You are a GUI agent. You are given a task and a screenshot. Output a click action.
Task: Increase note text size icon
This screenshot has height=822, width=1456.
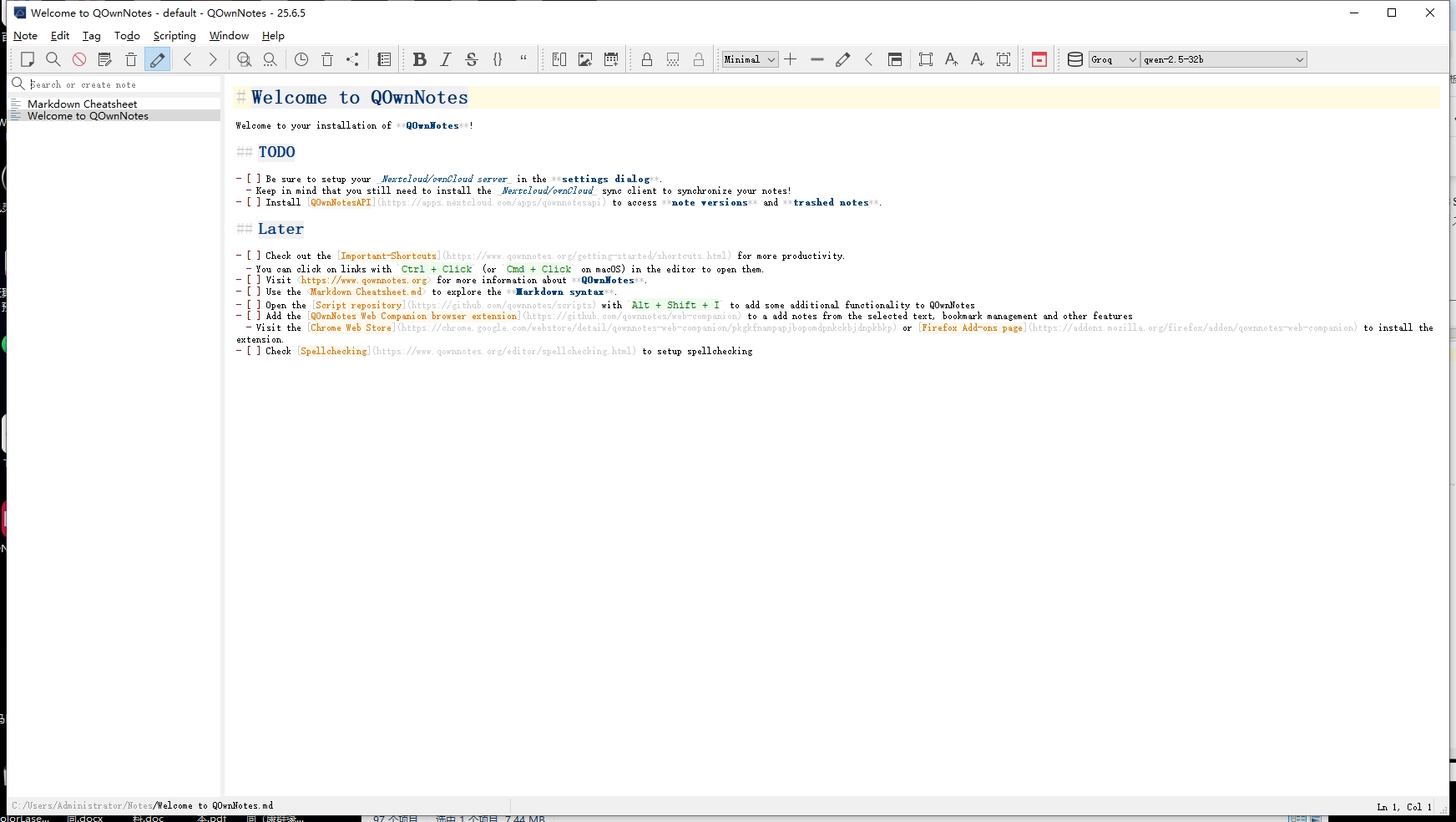(952, 59)
